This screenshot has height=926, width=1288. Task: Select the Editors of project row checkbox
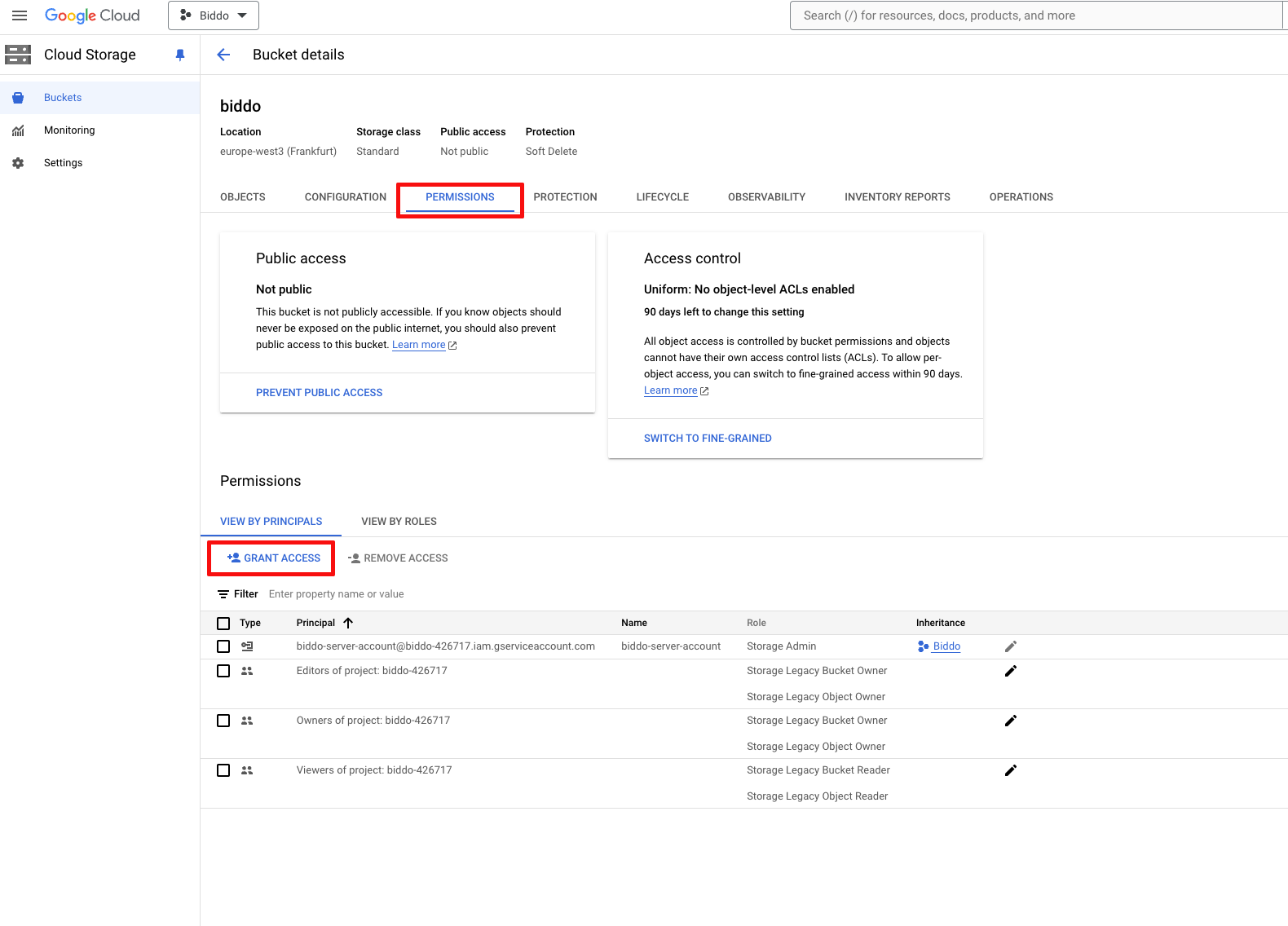tap(223, 671)
